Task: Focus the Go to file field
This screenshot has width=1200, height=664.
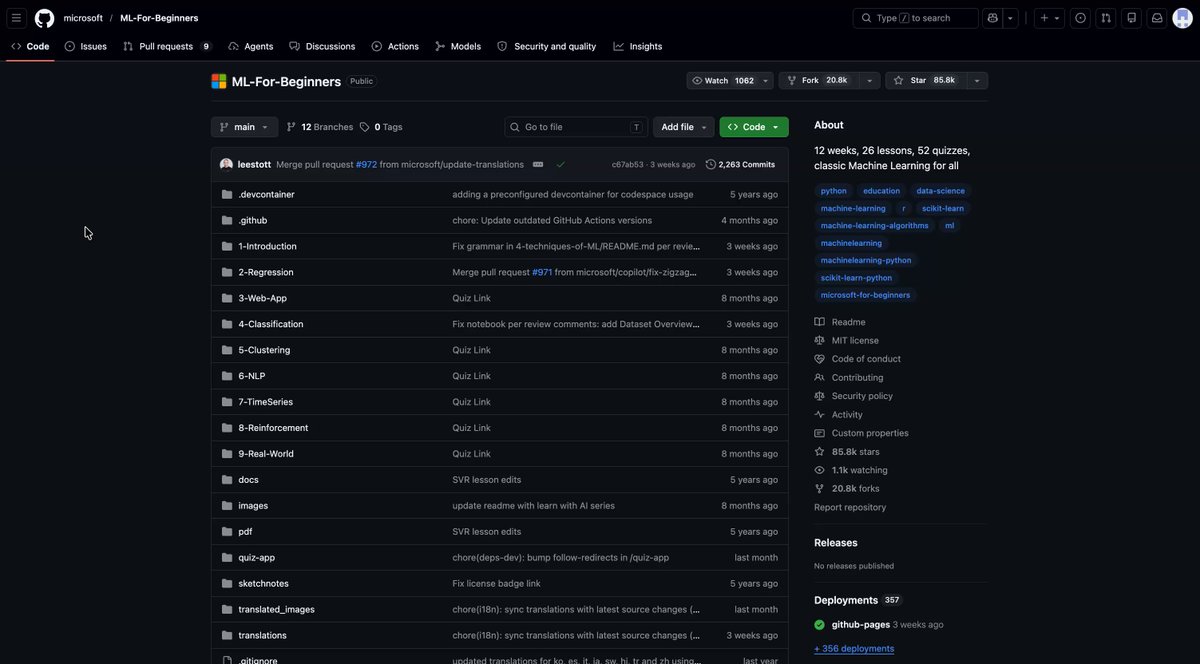Action: pyautogui.click(x=576, y=127)
